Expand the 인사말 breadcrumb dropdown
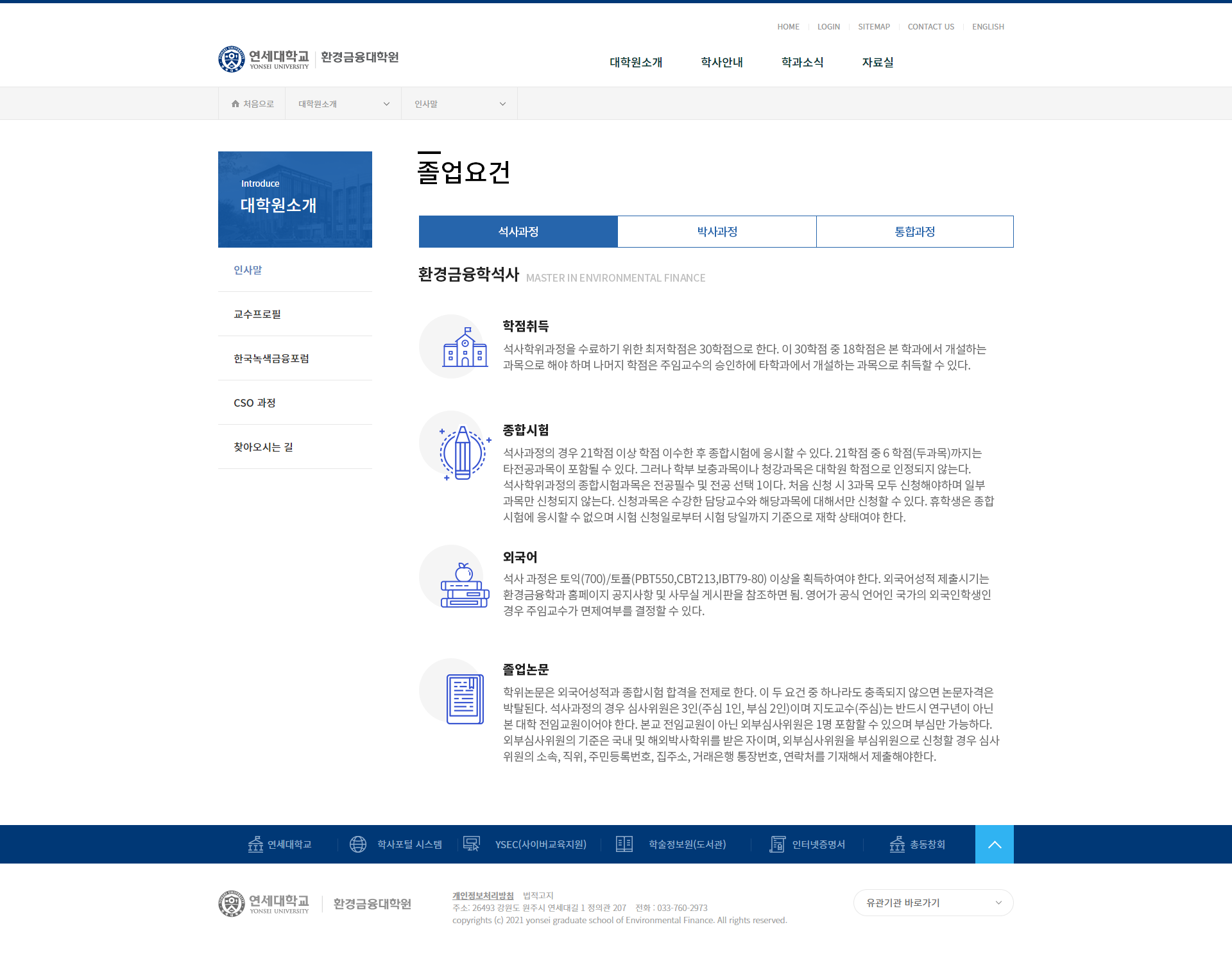The width and height of the screenshot is (1232, 954). (459, 104)
